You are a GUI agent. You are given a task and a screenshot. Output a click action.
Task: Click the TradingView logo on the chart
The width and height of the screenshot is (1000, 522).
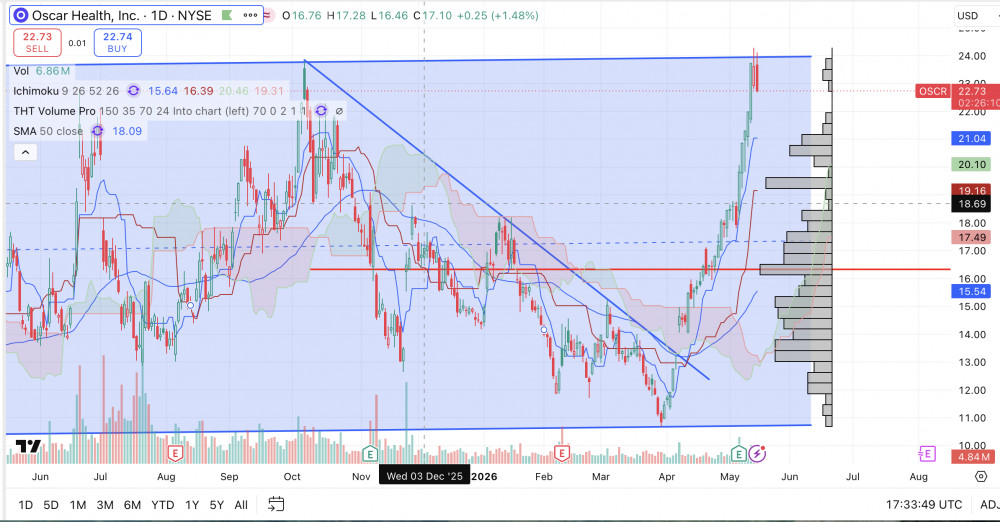[x=28, y=446]
